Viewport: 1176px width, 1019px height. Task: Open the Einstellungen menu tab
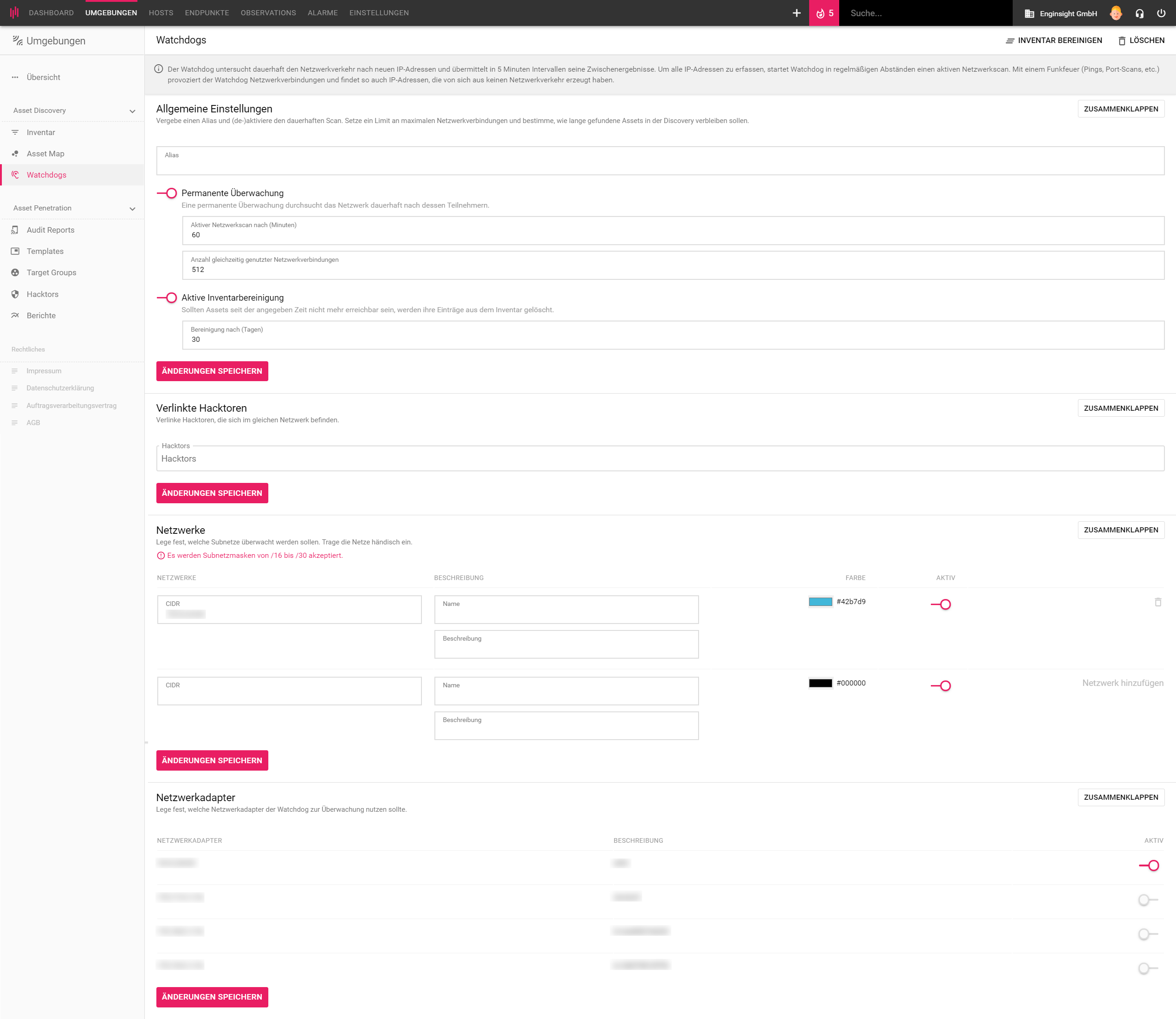[x=379, y=13]
